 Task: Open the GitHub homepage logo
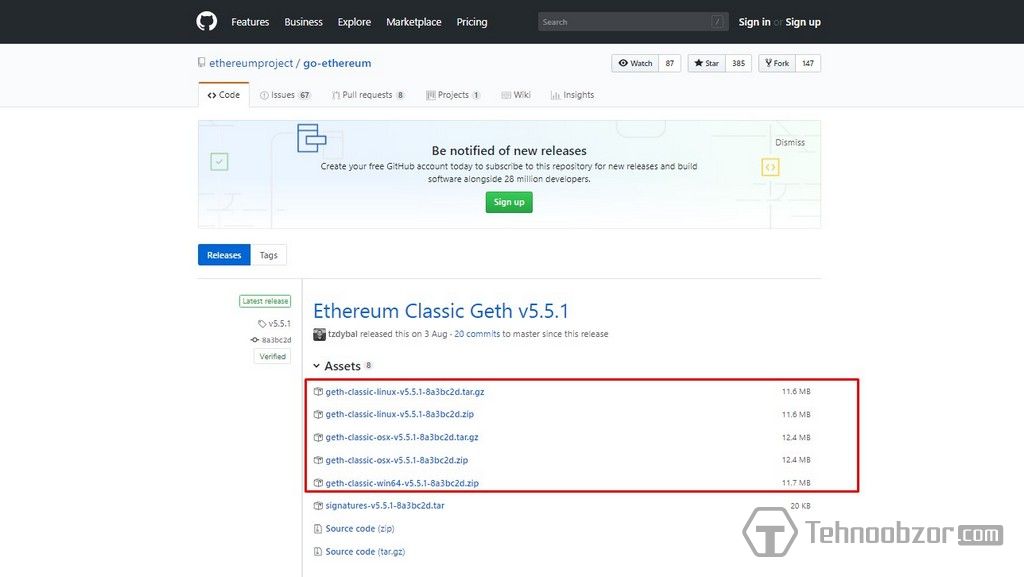click(206, 22)
